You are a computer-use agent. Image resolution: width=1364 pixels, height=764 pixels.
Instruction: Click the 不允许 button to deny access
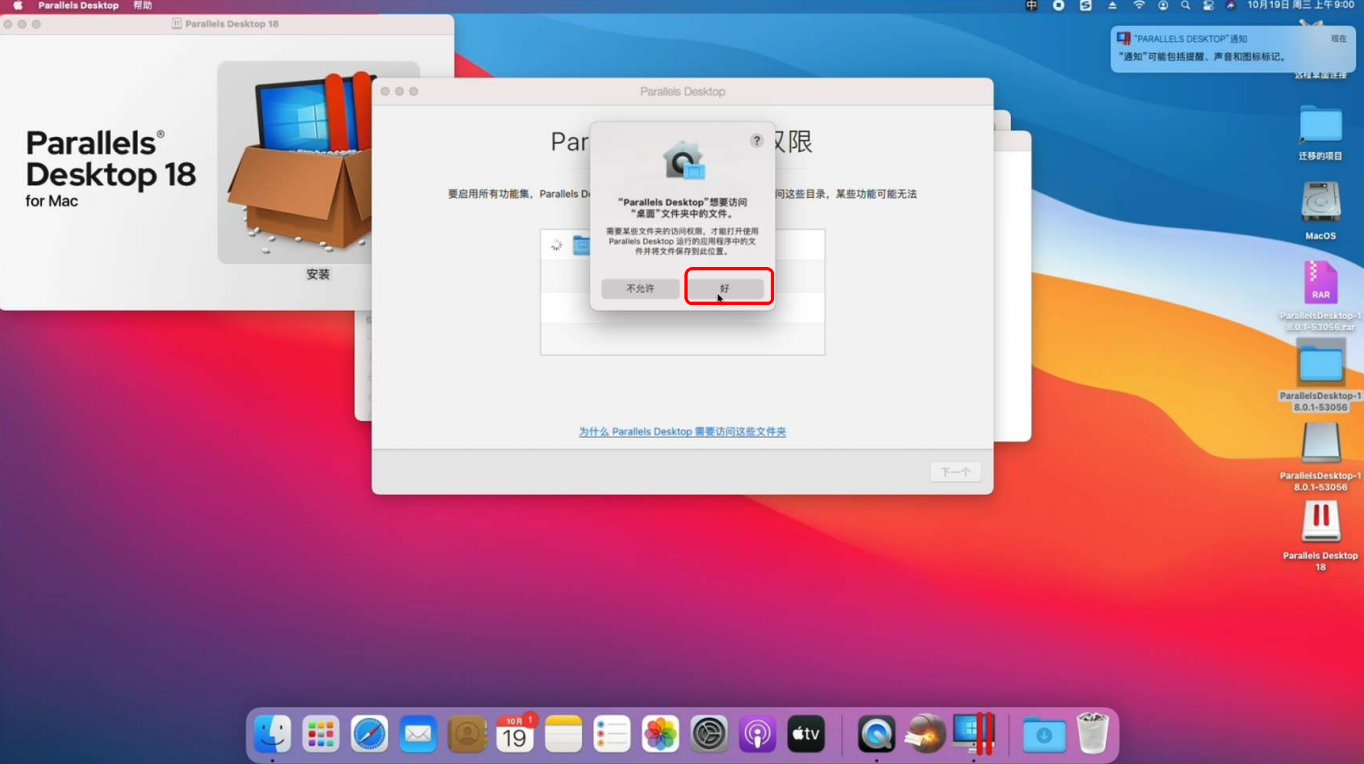click(640, 288)
